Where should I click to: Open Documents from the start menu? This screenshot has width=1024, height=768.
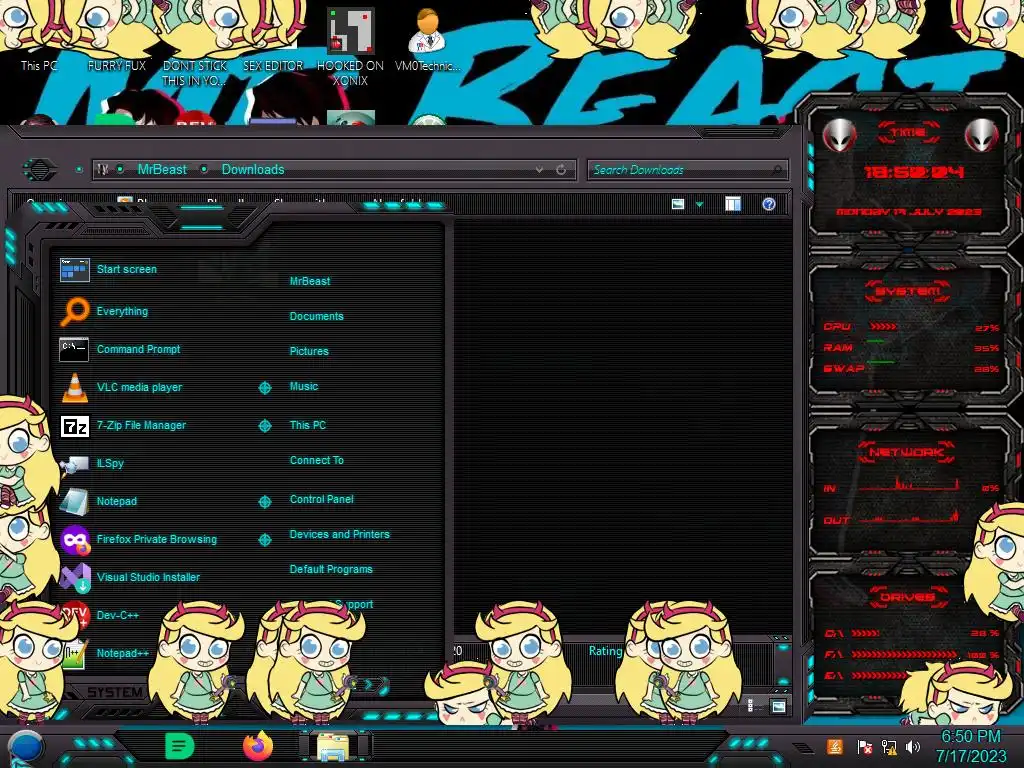pos(316,316)
